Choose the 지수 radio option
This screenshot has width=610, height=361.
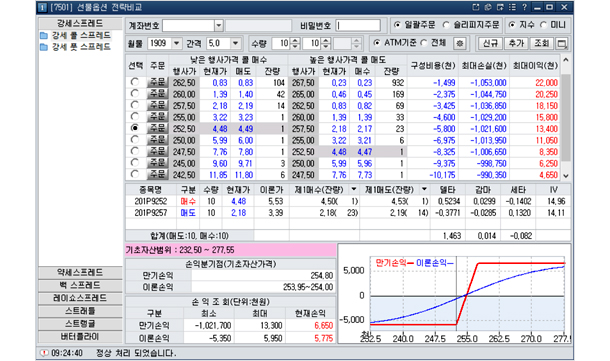pyautogui.click(x=512, y=25)
